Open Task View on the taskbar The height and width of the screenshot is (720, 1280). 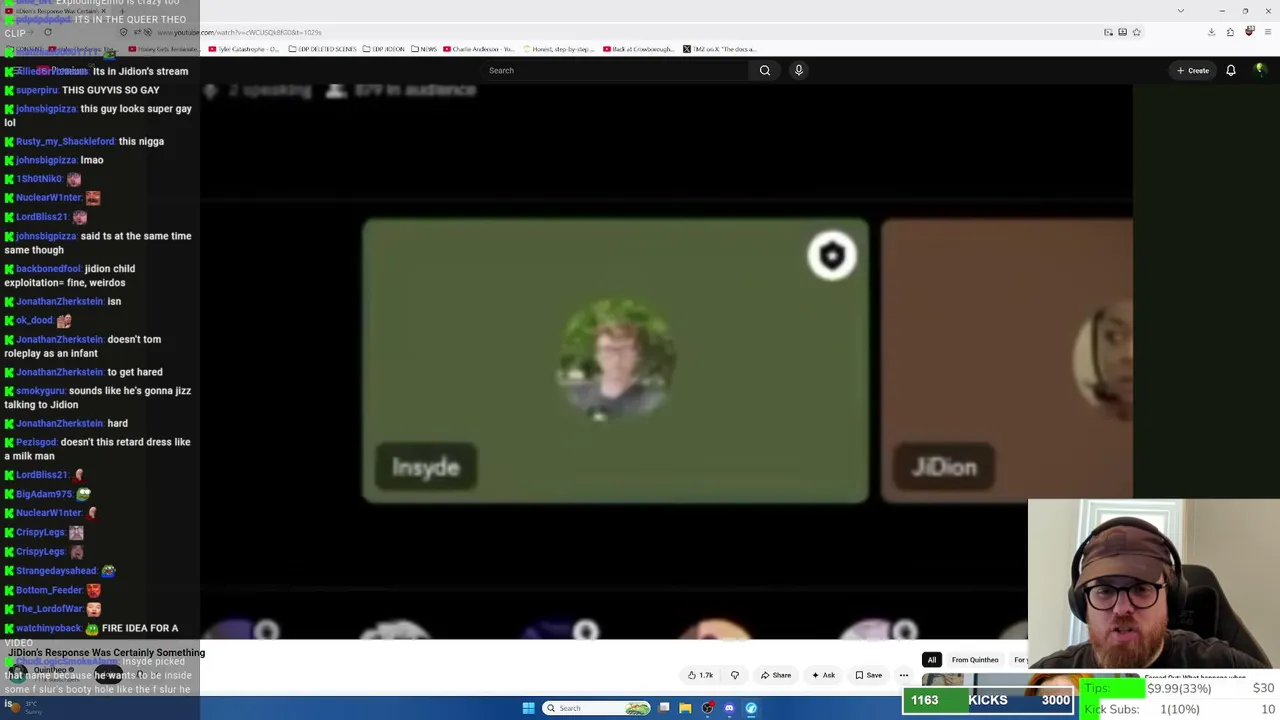click(x=664, y=708)
